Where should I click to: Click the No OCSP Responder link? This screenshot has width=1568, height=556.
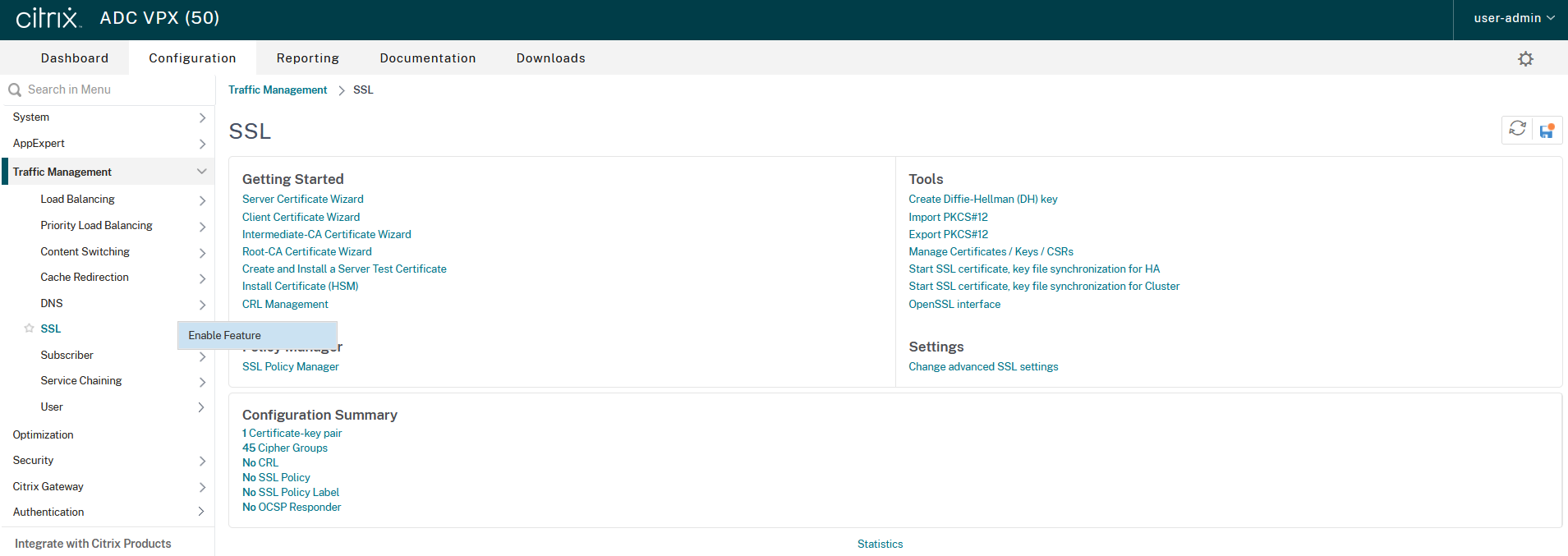pyautogui.click(x=292, y=508)
